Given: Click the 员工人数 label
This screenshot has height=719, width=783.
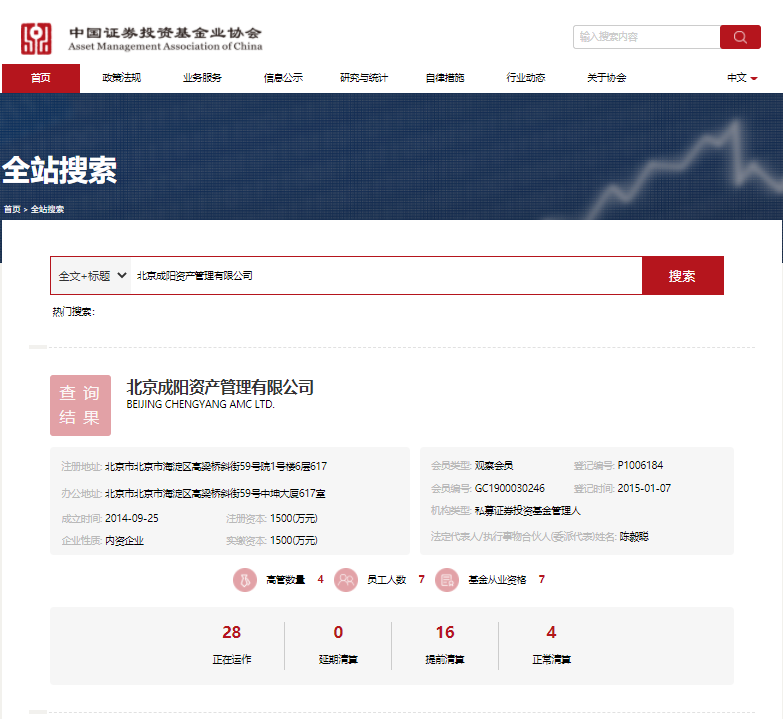Looking at the screenshot, I should tap(387, 580).
